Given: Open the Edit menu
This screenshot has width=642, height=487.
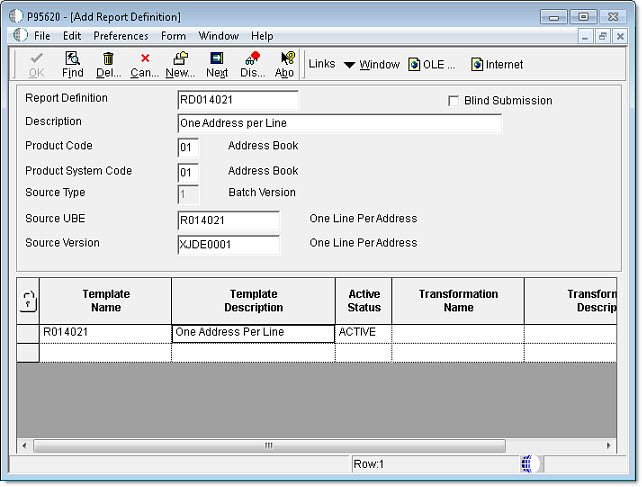Looking at the screenshot, I should click(x=72, y=36).
